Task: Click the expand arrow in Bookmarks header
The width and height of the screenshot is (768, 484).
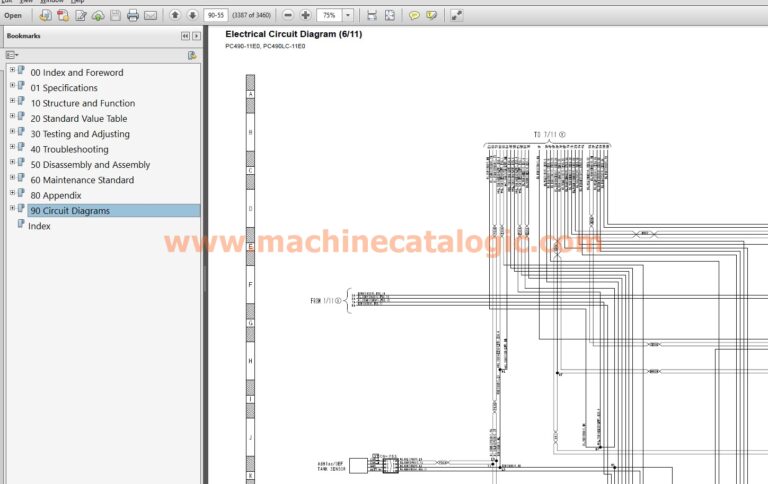Action: [196, 36]
